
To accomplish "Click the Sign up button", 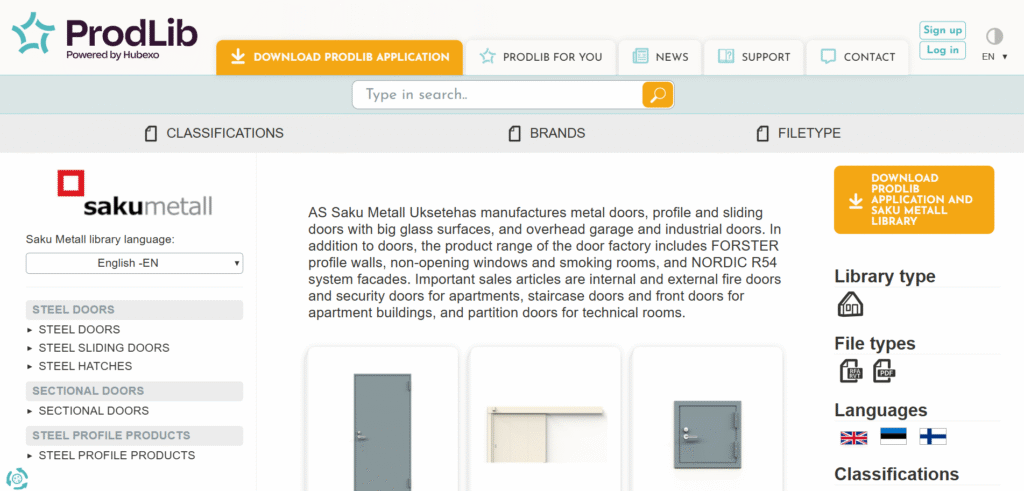I will click(x=942, y=30).
